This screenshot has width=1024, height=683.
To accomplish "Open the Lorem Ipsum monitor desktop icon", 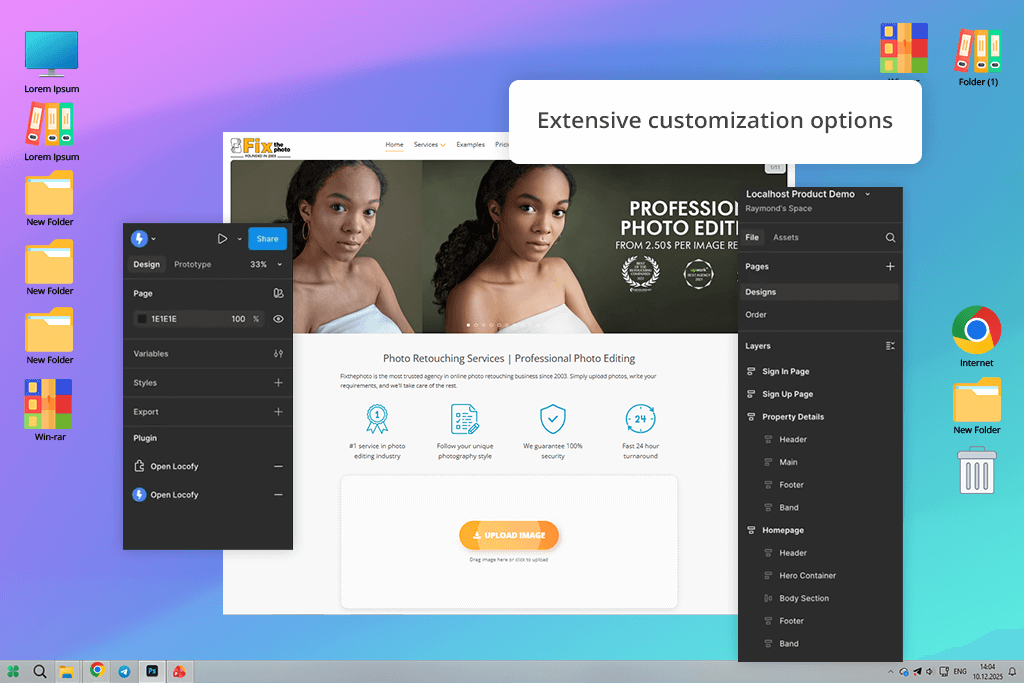I will coord(52,55).
